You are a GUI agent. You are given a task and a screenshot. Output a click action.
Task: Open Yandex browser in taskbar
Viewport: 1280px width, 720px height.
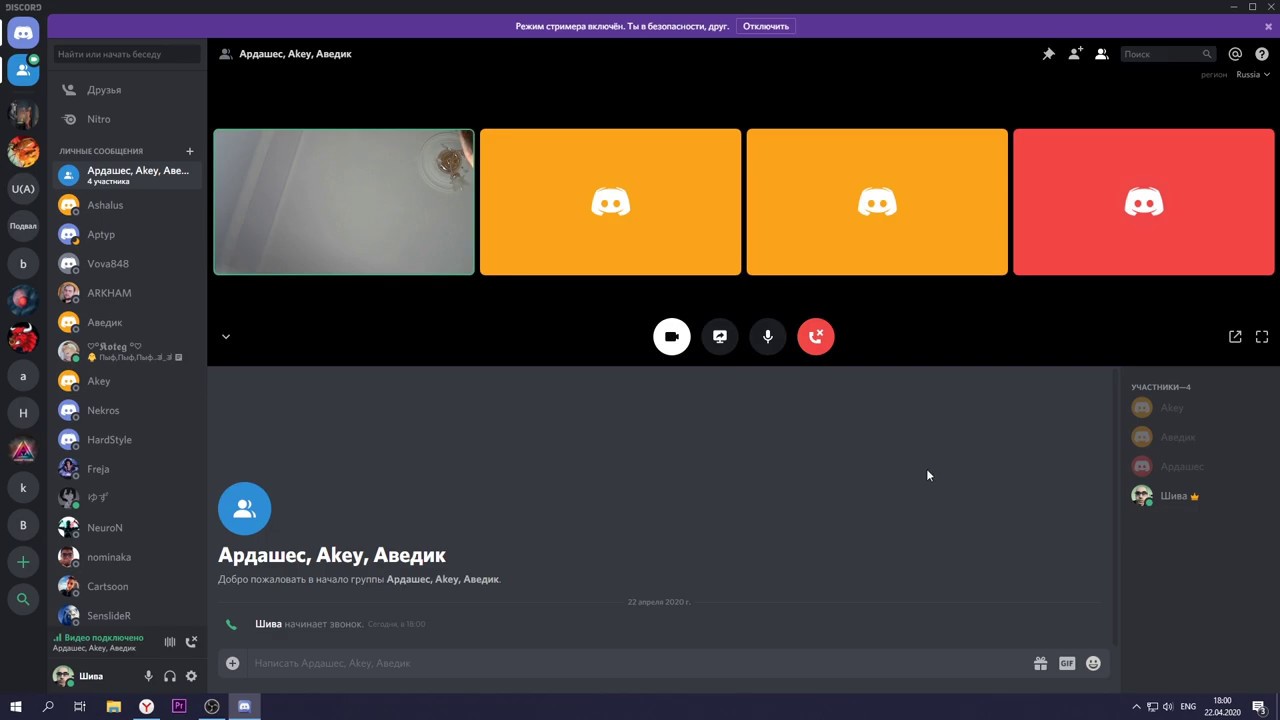(146, 706)
